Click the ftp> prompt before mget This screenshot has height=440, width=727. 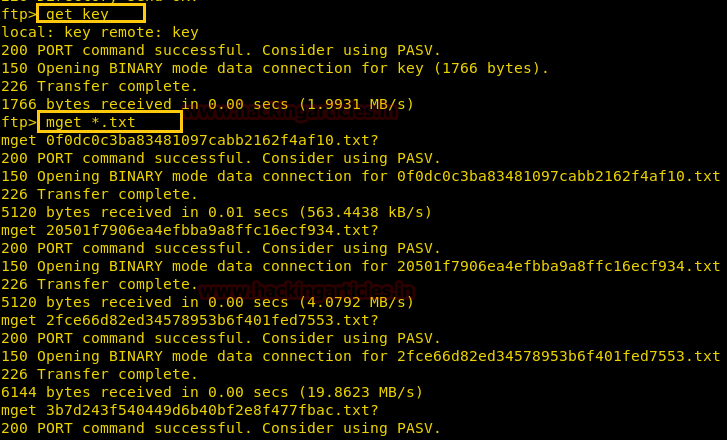click(19, 122)
